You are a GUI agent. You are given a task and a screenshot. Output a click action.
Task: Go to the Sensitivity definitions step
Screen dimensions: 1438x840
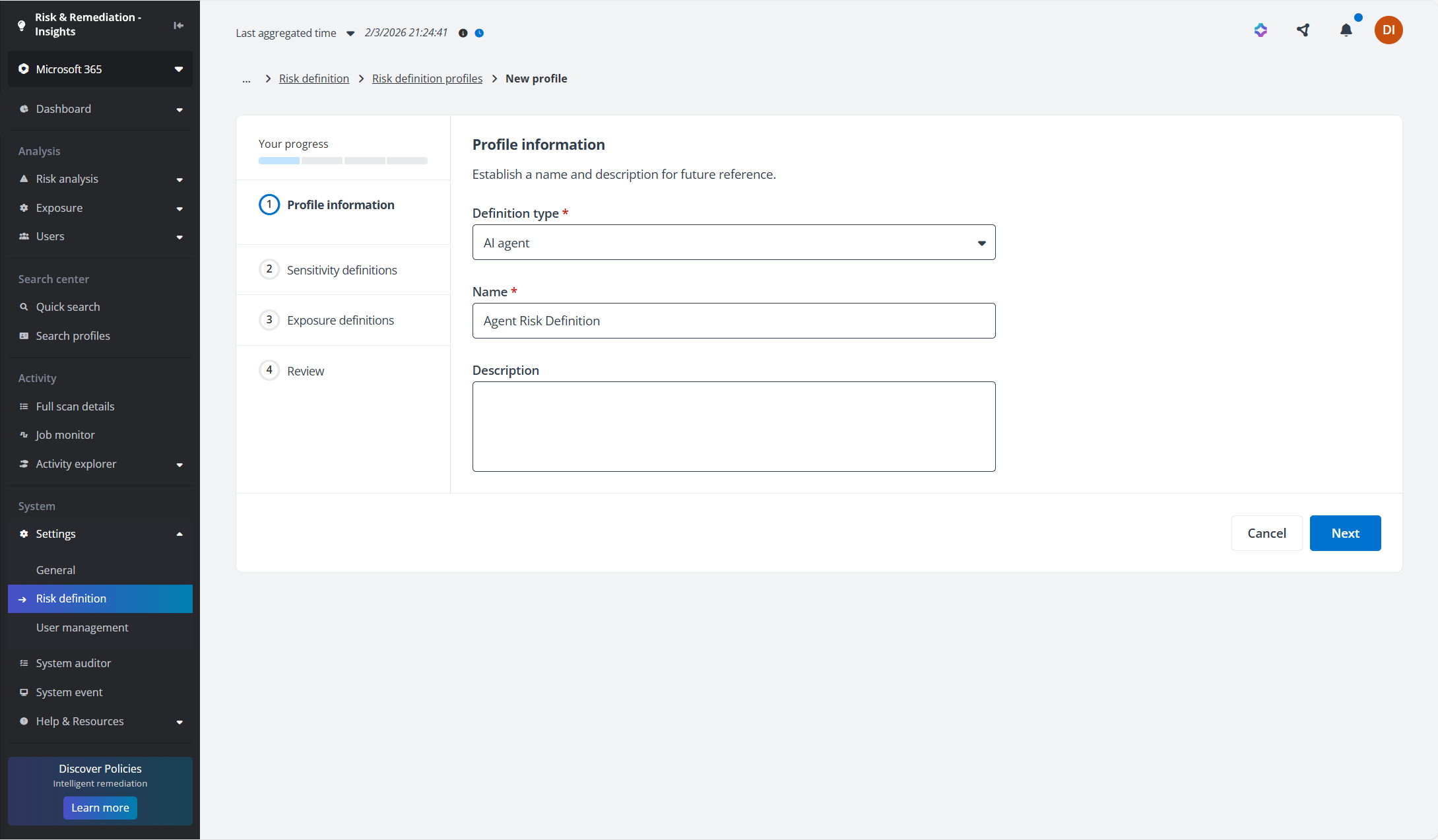341,270
